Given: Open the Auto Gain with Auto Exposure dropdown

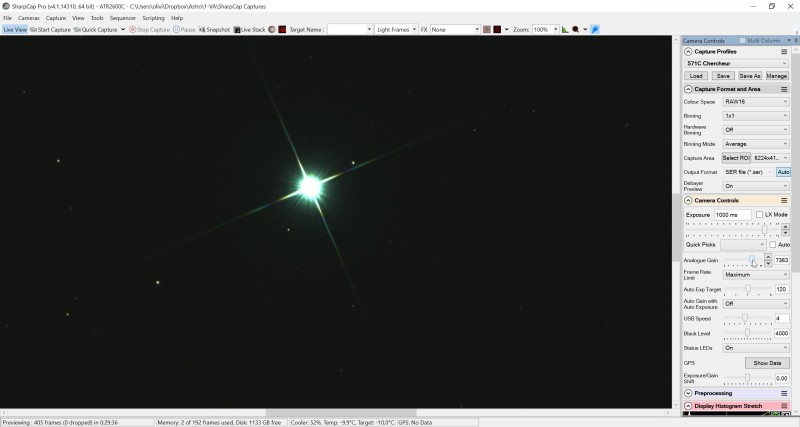Looking at the screenshot, I should click(x=756, y=304).
